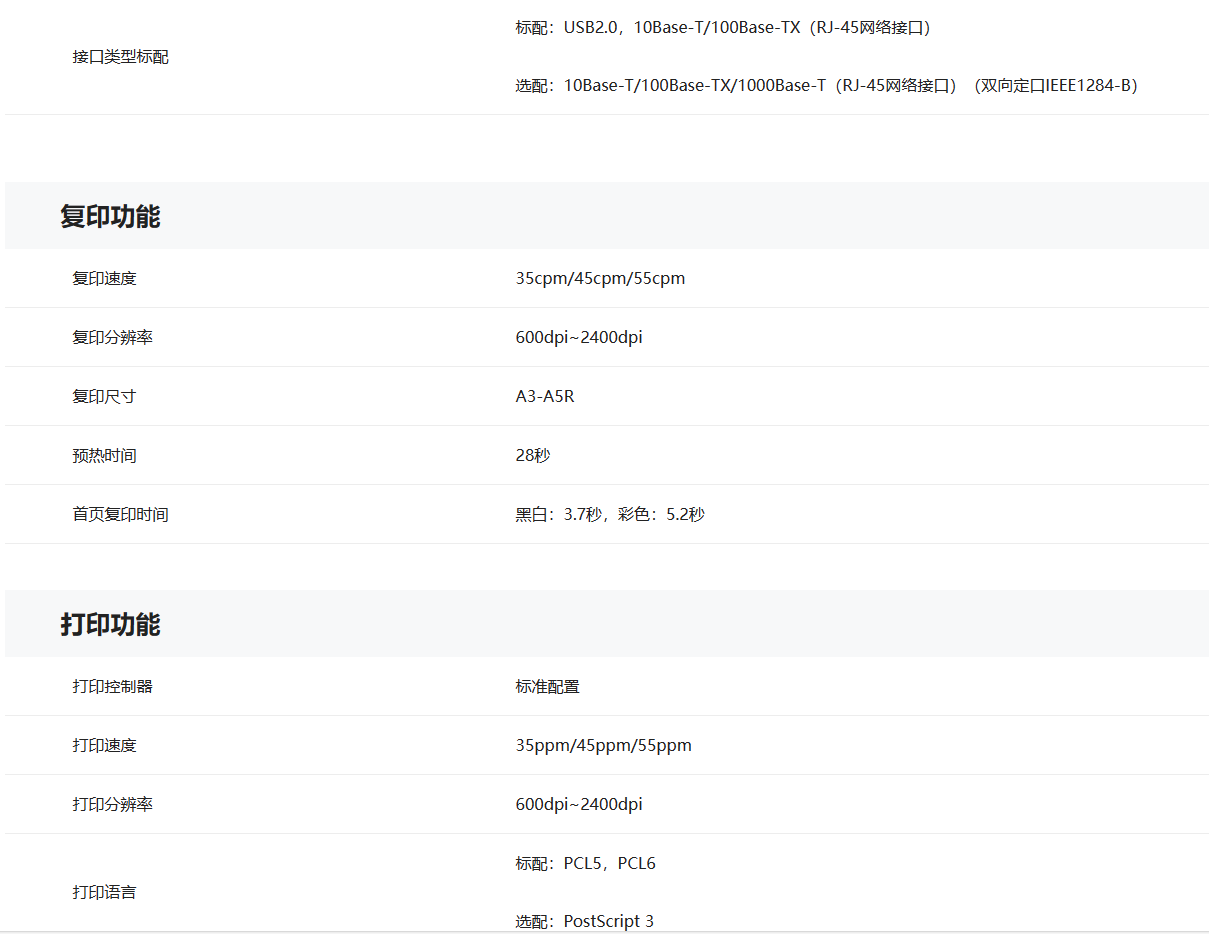Screen dimensions: 1209x934
Task: Click the 35cpm/45cpm/55cpm value
Action: coord(600,278)
